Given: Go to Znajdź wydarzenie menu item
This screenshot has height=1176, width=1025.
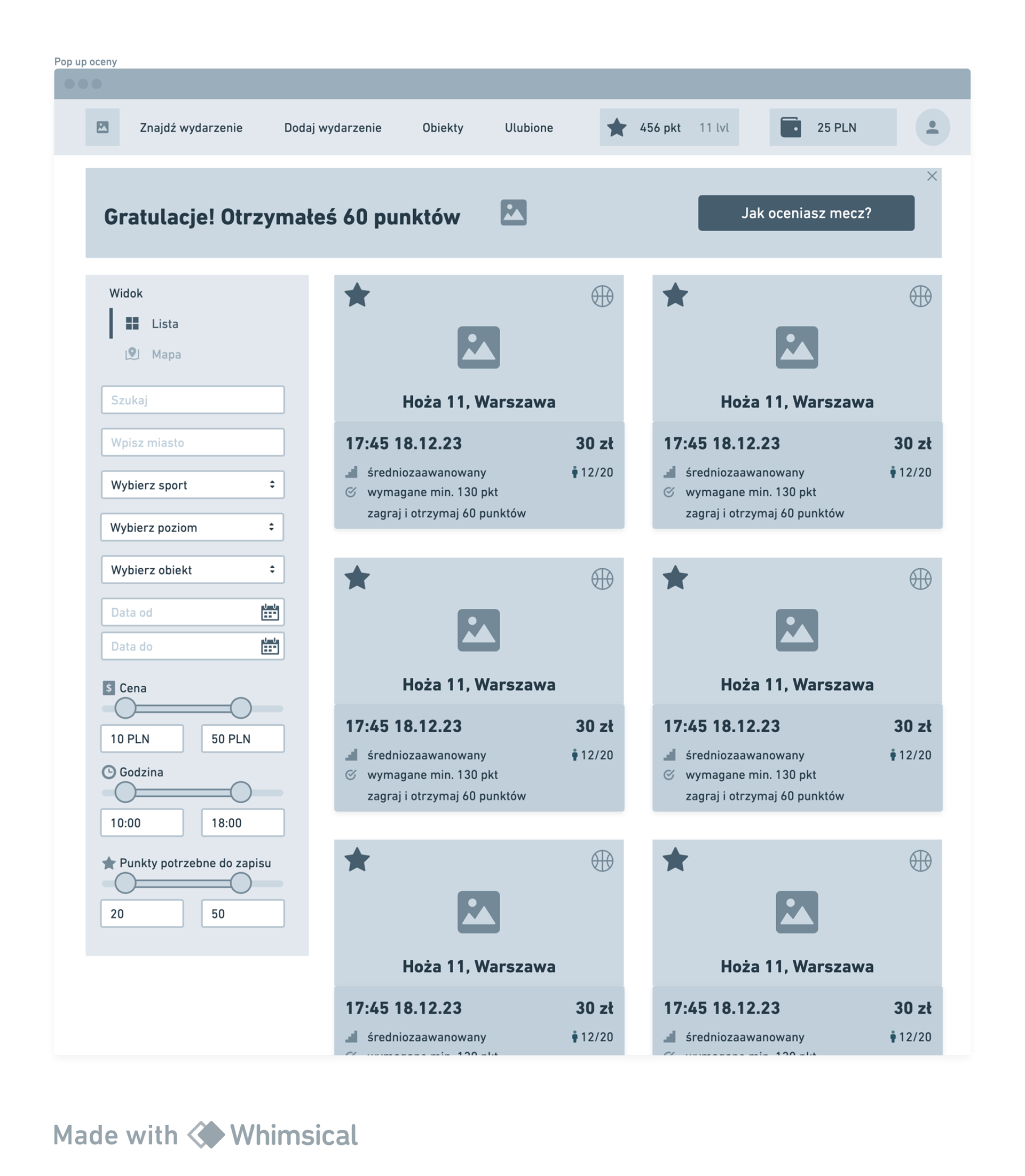Looking at the screenshot, I should (x=191, y=128).
